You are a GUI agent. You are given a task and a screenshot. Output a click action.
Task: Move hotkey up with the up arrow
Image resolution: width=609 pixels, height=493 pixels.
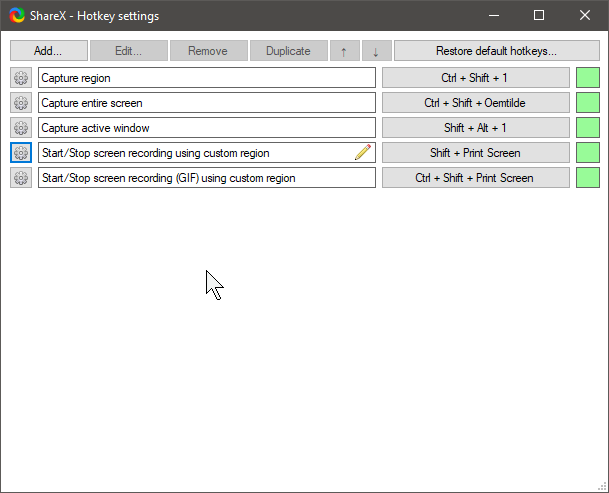click(344, 51)
